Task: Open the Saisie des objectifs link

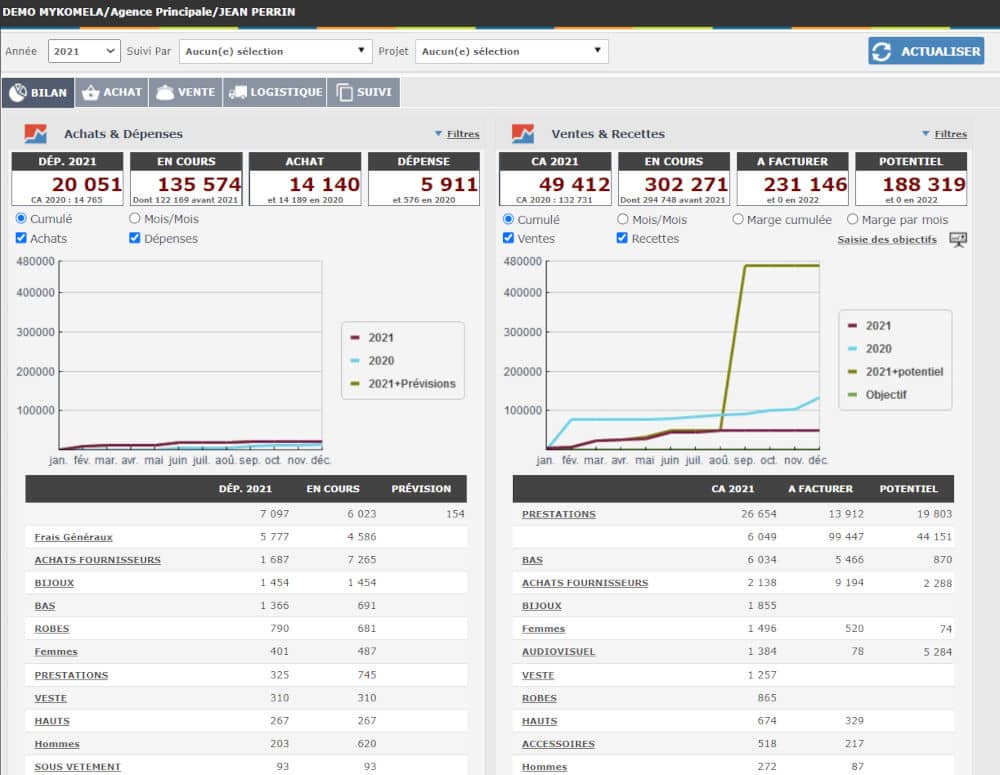Action: pyautogui.click(x=886, y=240)
